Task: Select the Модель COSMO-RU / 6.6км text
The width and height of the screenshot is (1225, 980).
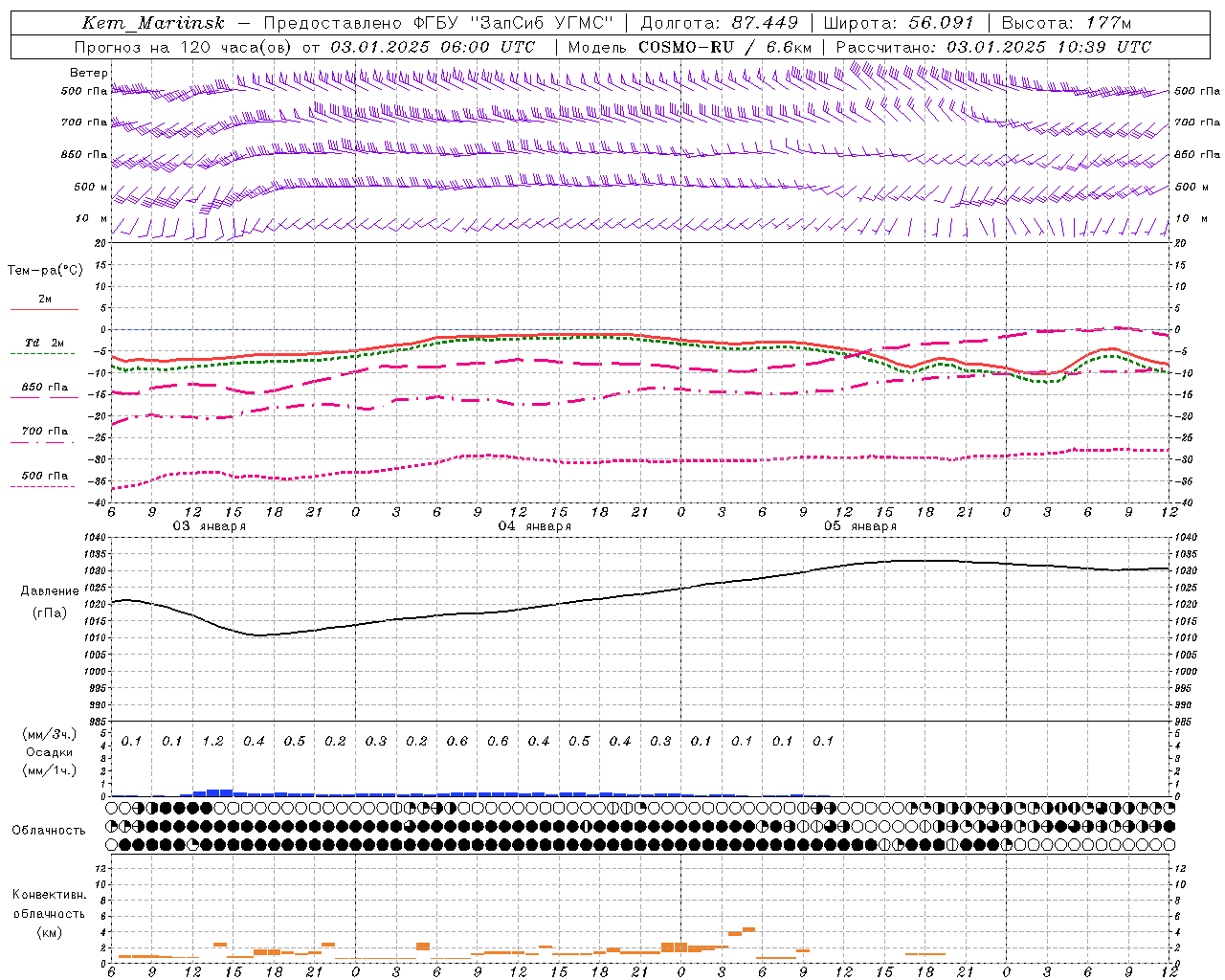Action: click(x=690, y=47)
